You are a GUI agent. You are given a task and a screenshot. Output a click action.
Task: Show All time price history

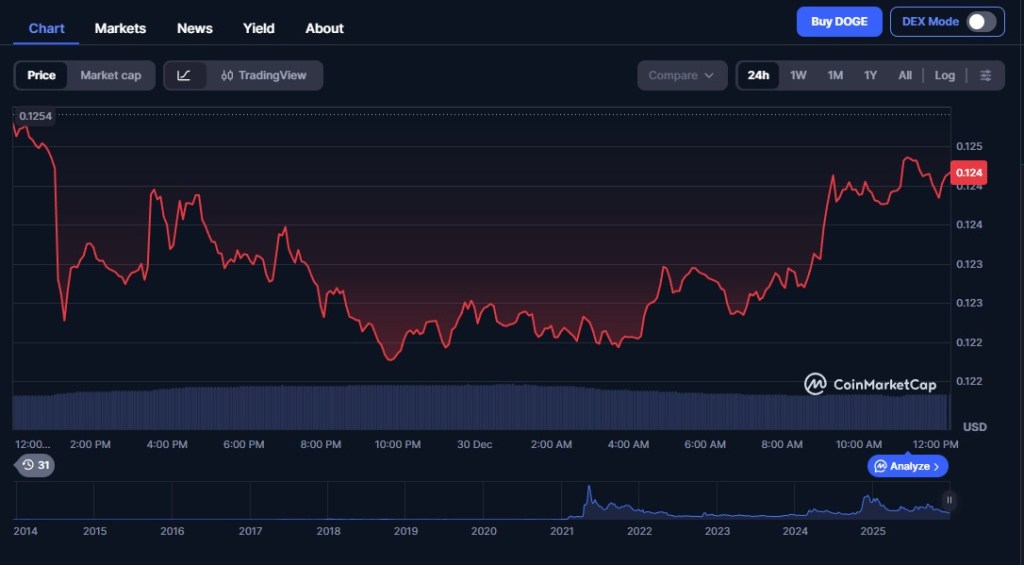tap(905, 75)
